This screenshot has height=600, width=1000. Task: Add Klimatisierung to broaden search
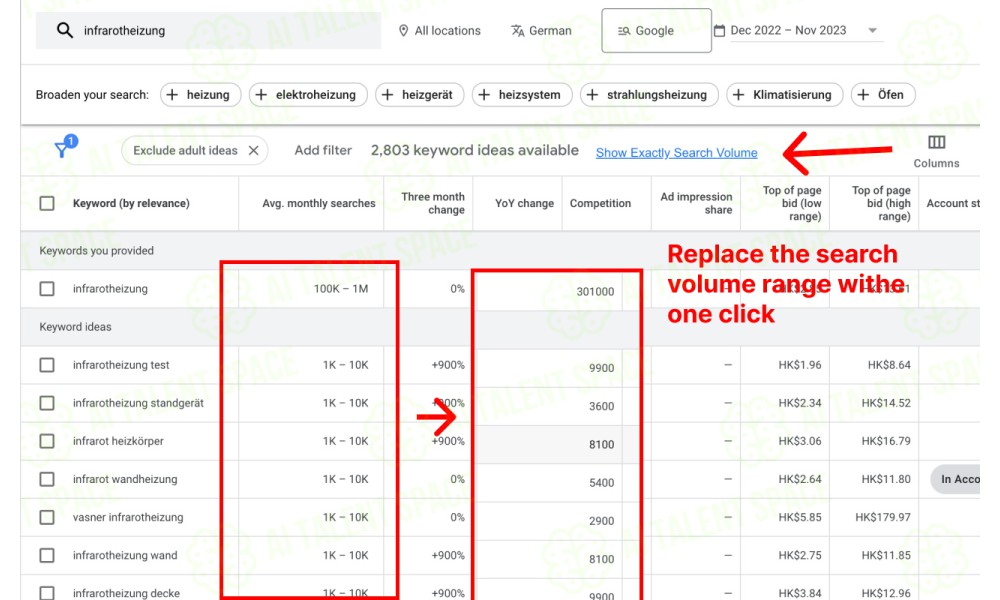coord(784,95)
